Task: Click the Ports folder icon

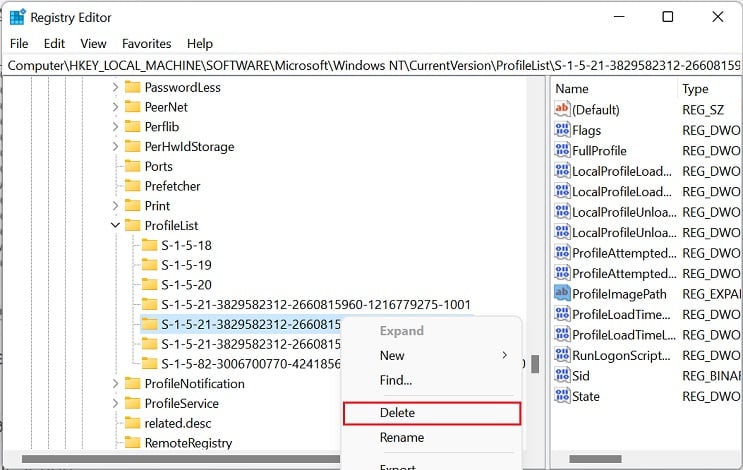Action: 133,166
